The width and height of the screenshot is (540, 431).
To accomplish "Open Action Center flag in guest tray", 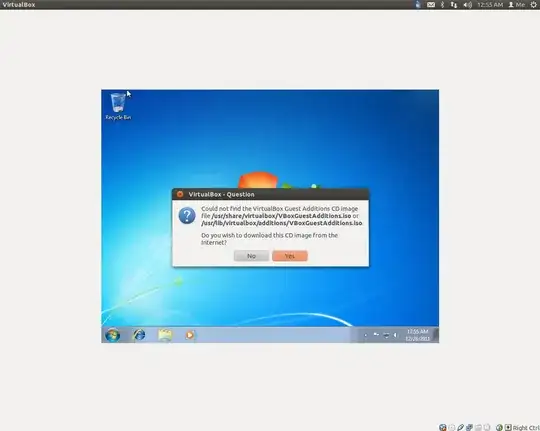I will pyautogui.click(x=376, y=335).
